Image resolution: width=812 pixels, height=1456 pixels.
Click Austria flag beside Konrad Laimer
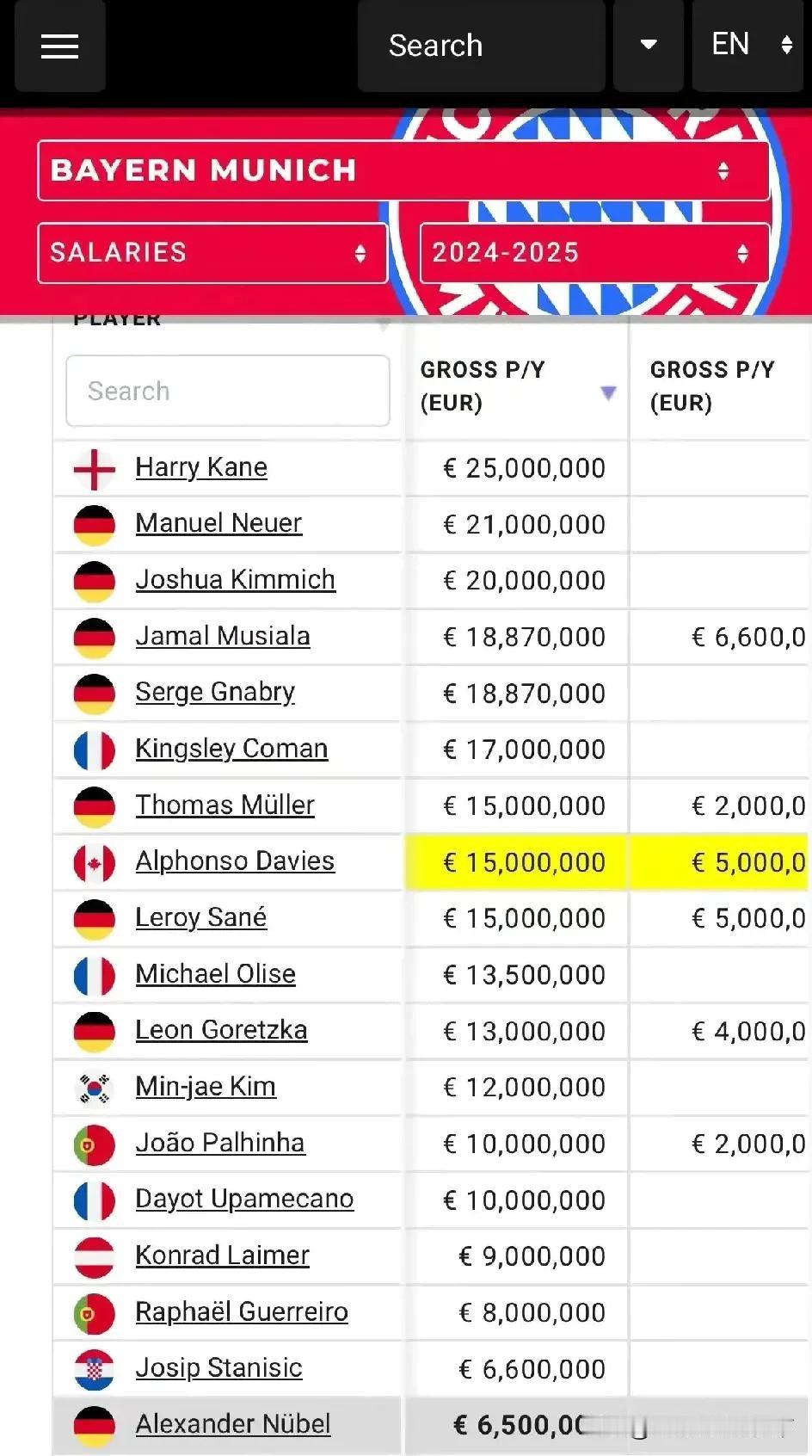pyautogui.click(x=95, y=1257)
